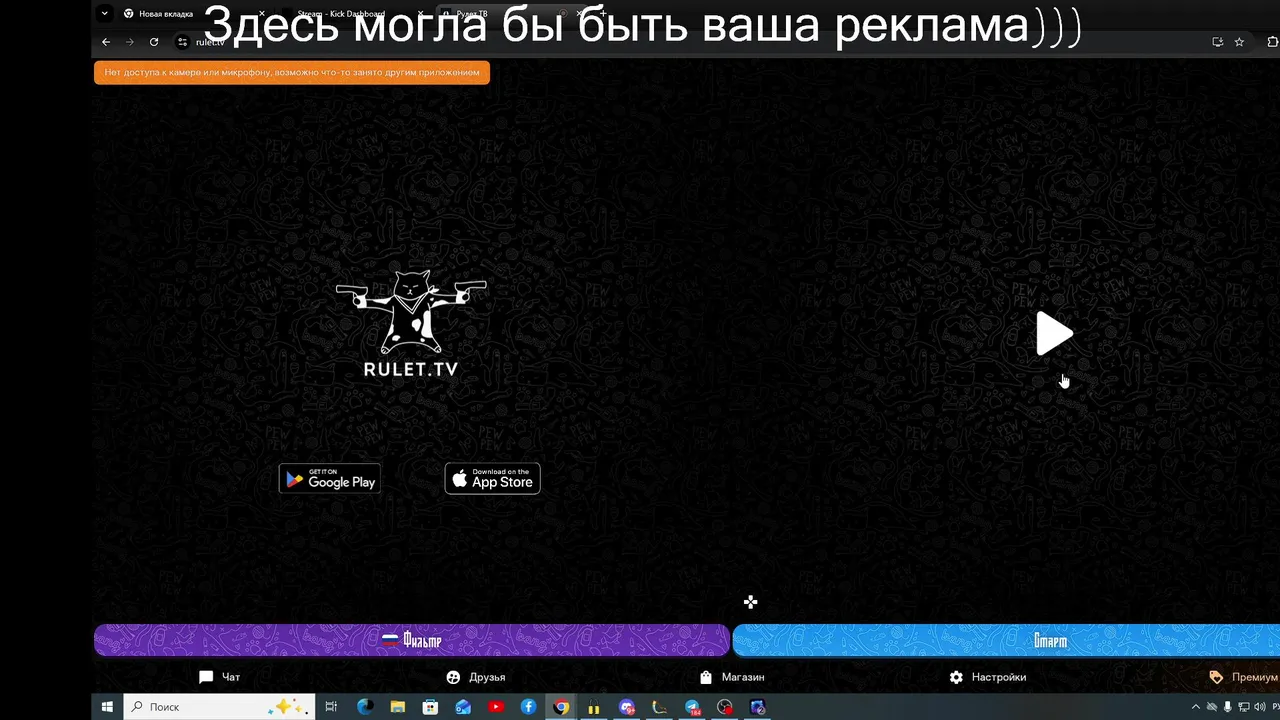Open the Премиум section

coord(1244,677)
